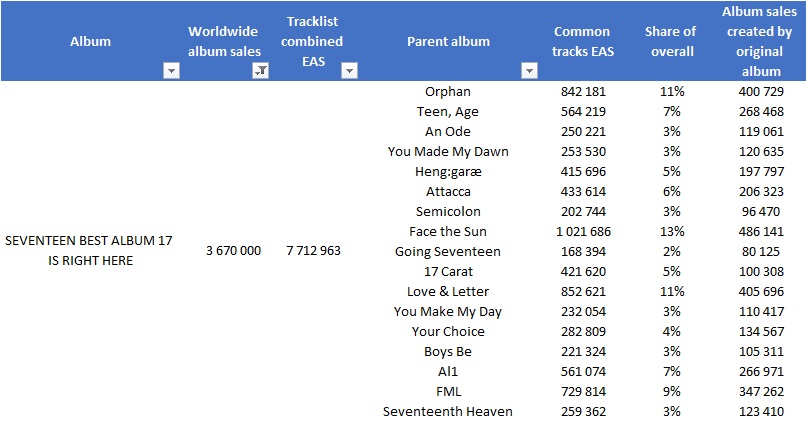Click the FML parent album cell
This screenshot has height=421, width=806.
point(448,391)
